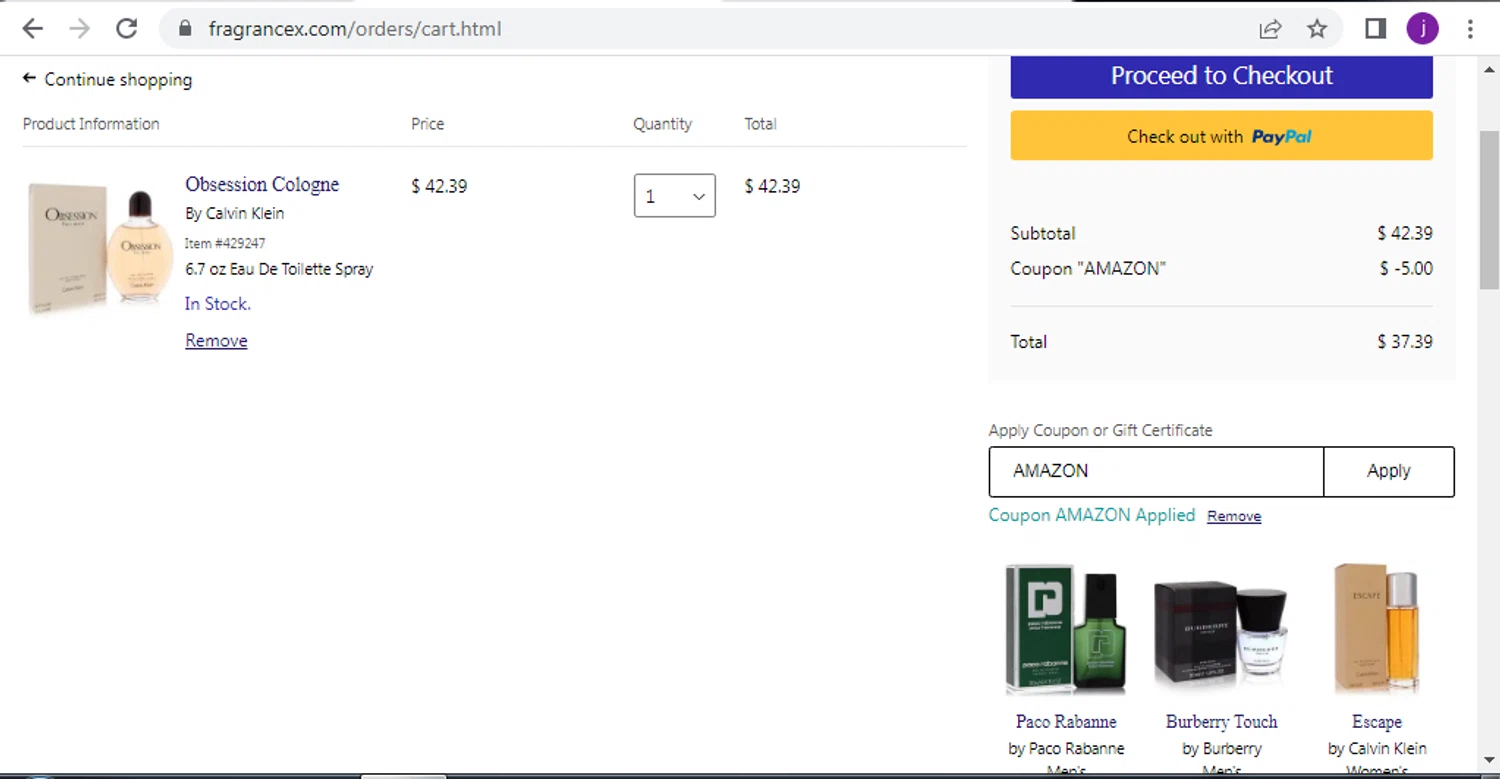Open Chrome three-dot menu
This screenshot has width=1500, height=779.
pyautogui.click(x=1470, y=29)
